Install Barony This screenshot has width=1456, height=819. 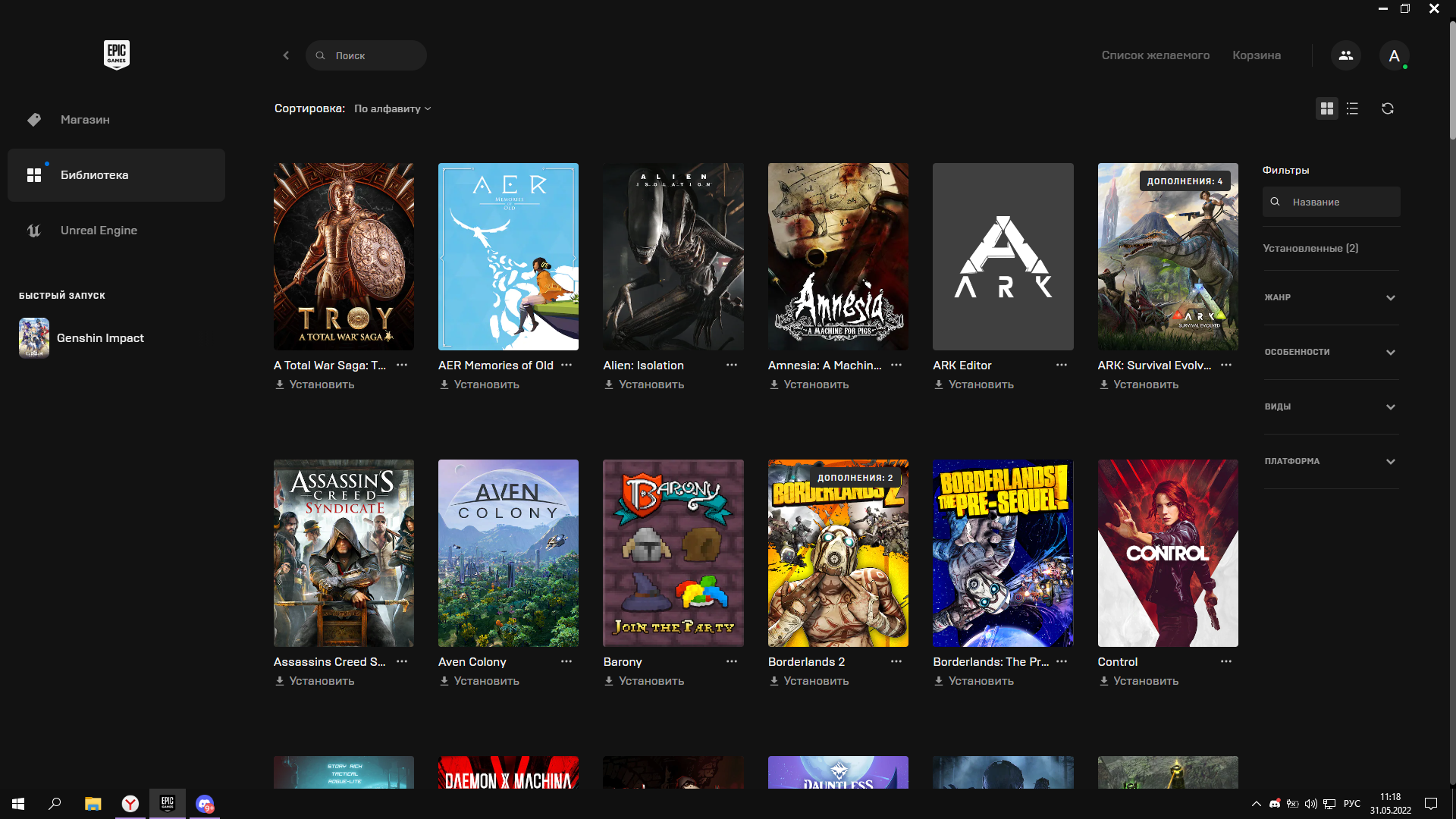(x=644, y=681)
